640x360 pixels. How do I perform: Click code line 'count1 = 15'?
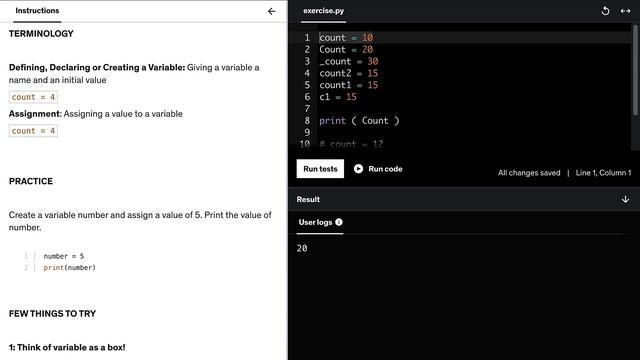click(x=349, y=85)
